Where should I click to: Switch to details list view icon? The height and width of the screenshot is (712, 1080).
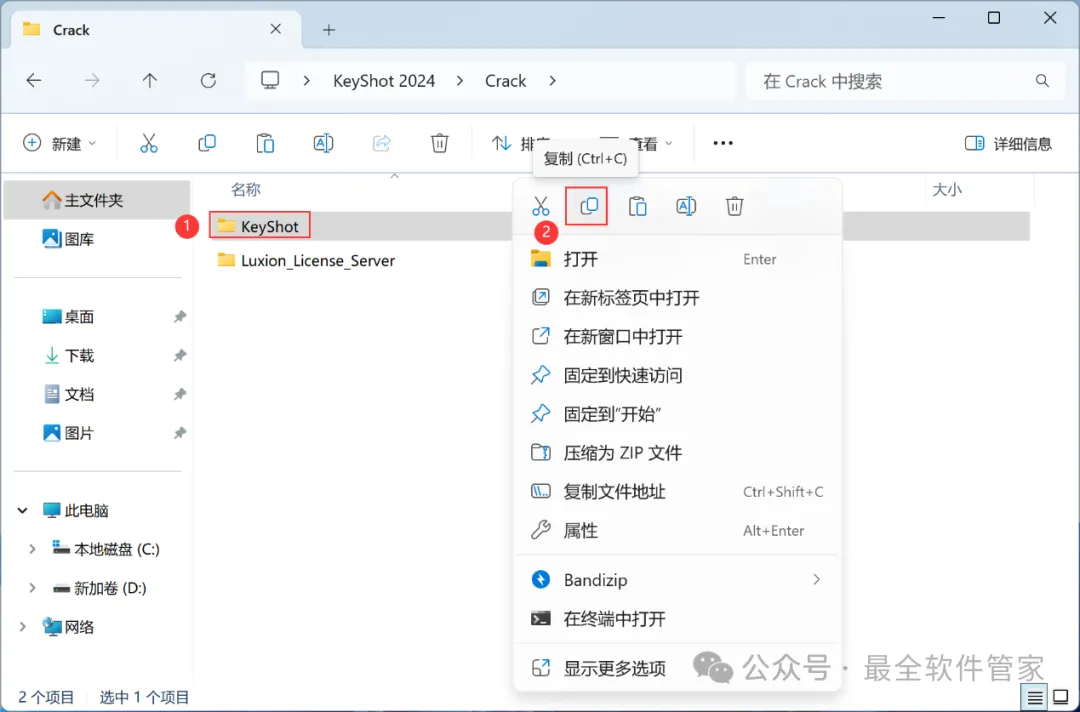1034,698
